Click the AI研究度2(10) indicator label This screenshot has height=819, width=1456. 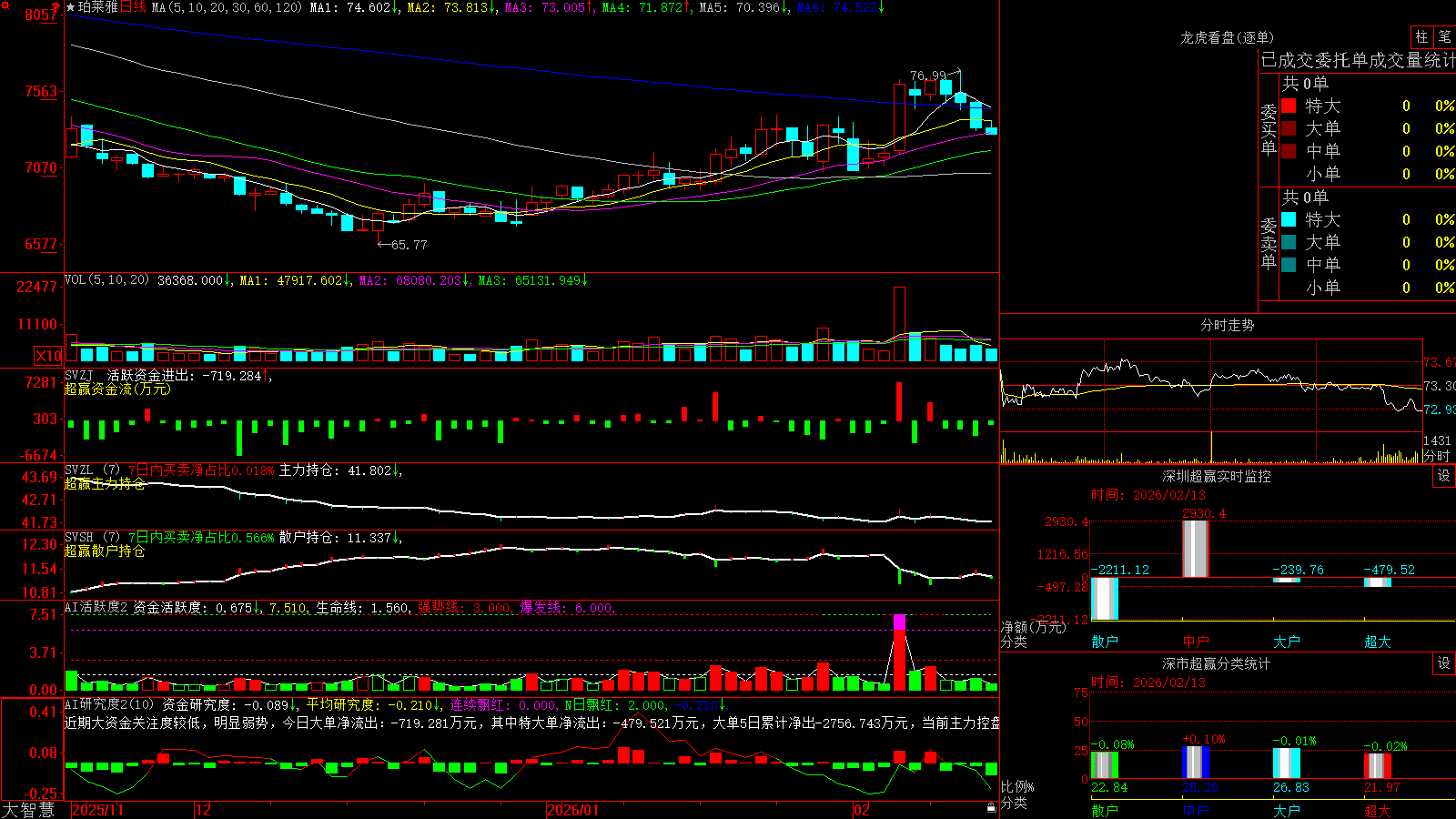(109, 704)
